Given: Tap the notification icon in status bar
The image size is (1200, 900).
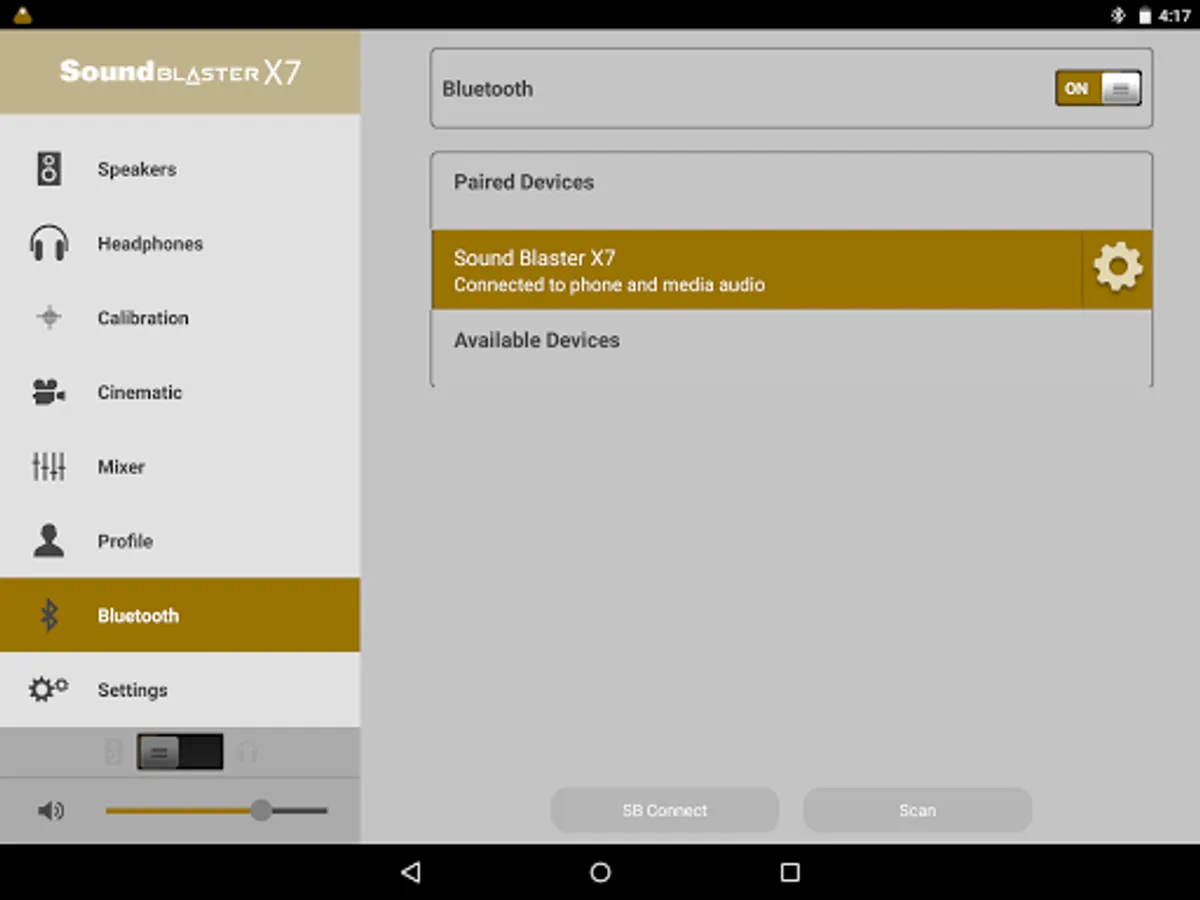Looking at the screenshot, I should [x=23, y=16].
